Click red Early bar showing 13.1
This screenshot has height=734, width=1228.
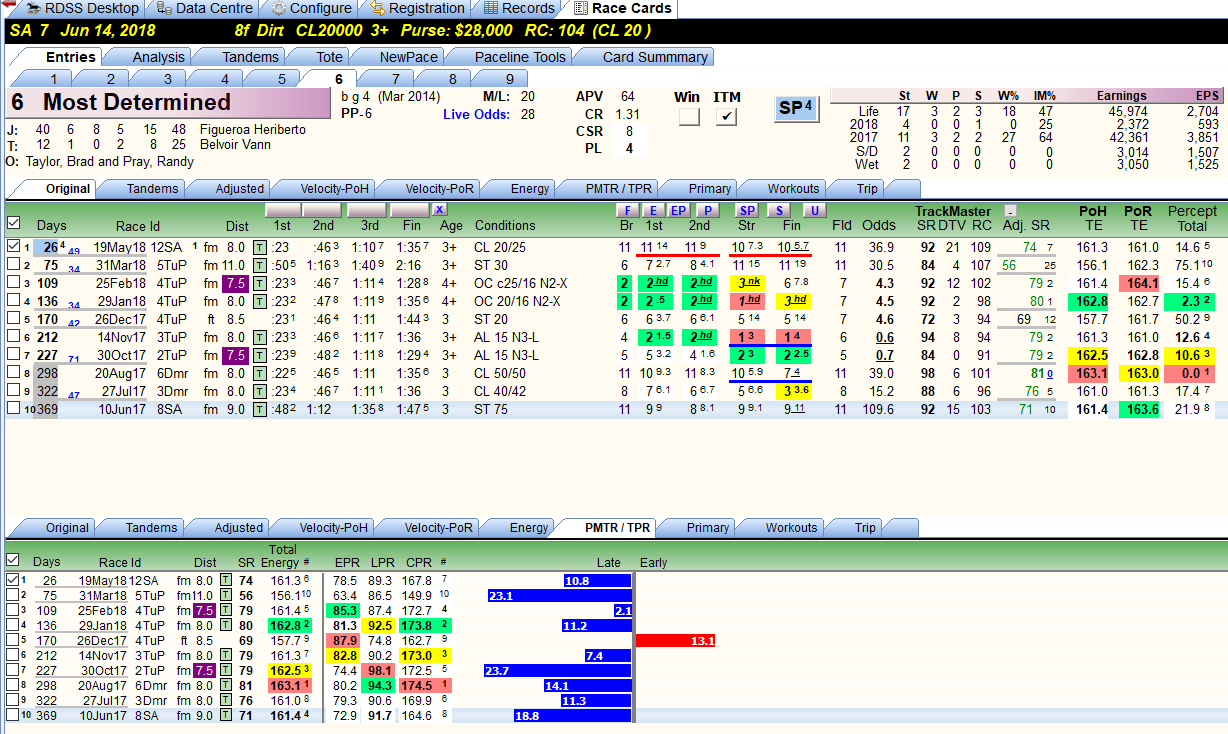pos(676,640)
